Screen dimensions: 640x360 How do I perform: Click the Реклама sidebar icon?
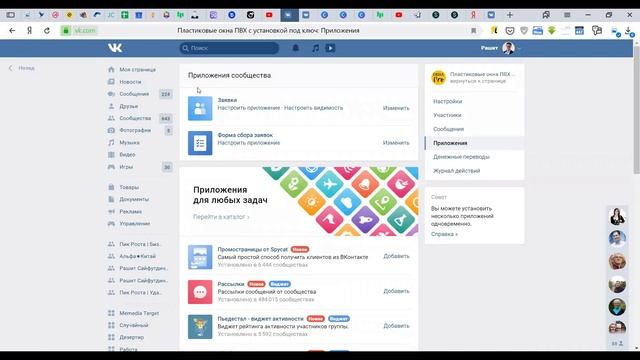coord(111,211)
